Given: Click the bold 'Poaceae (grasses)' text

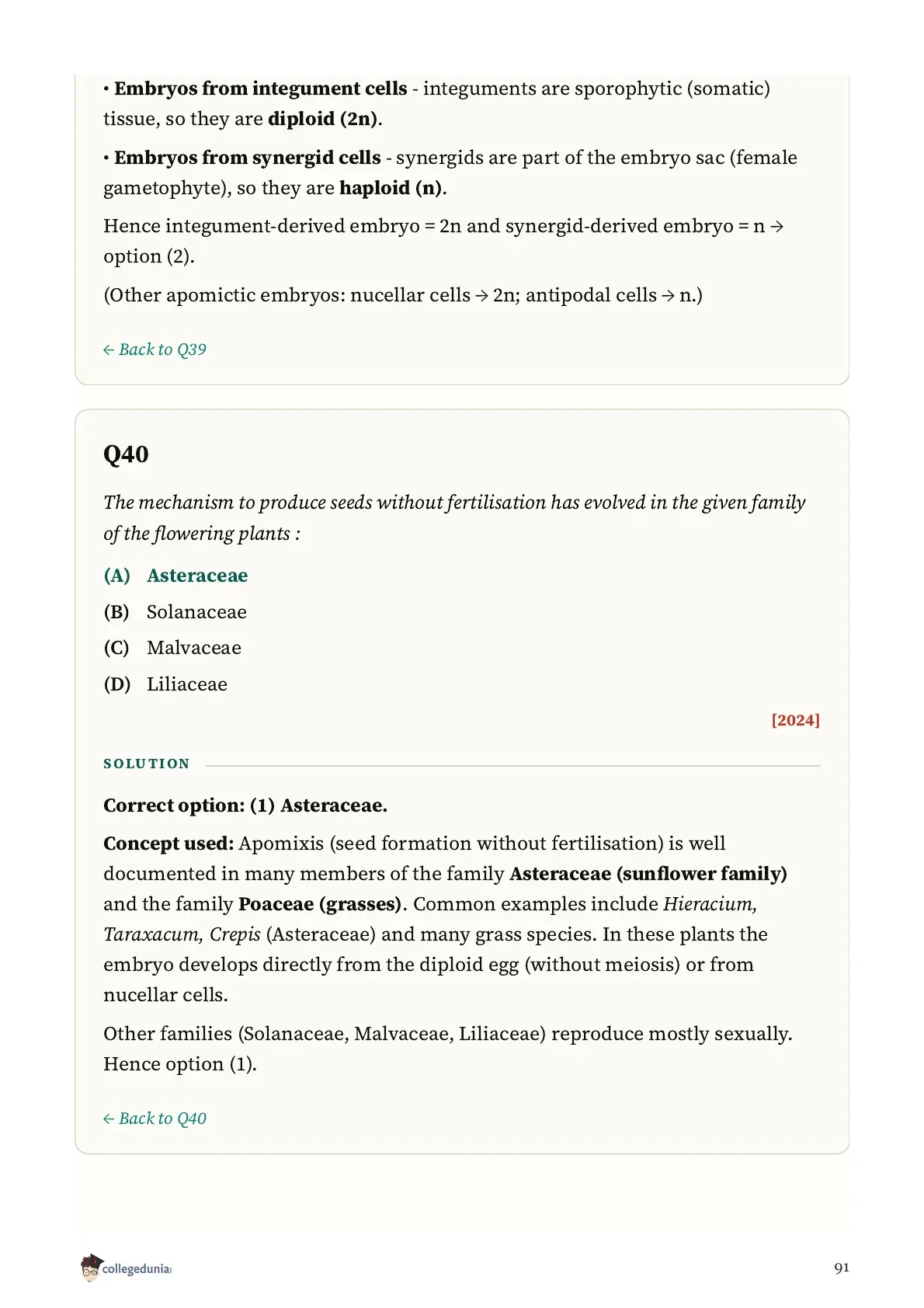Looking at the screenshot, I should point(320,904).
